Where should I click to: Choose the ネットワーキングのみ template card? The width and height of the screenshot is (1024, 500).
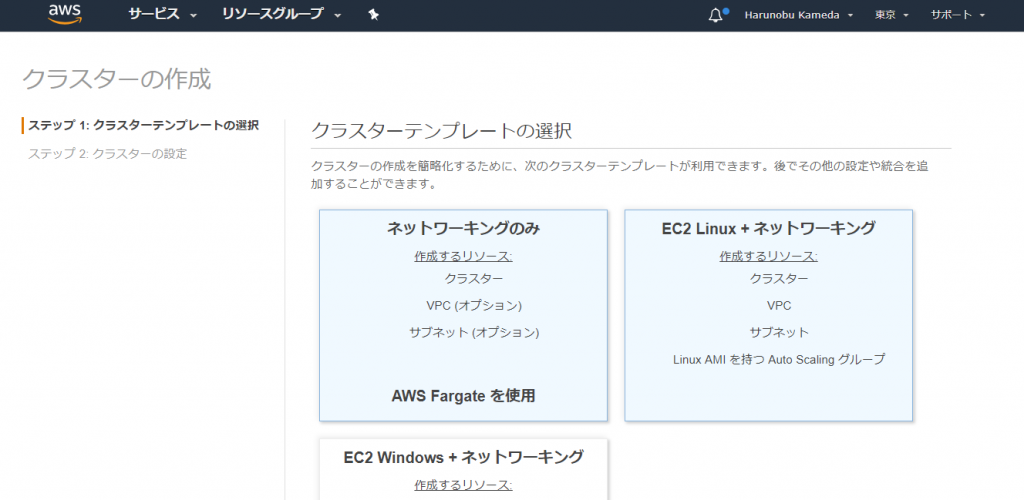tap(463, 315)
